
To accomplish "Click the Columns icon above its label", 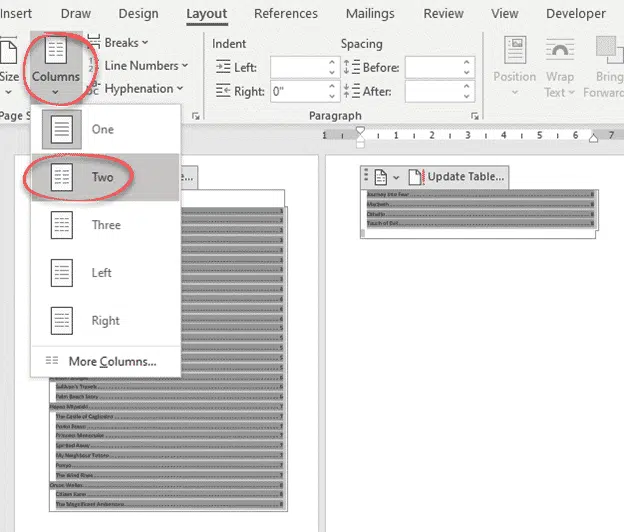I will click(x=56, y=49).
